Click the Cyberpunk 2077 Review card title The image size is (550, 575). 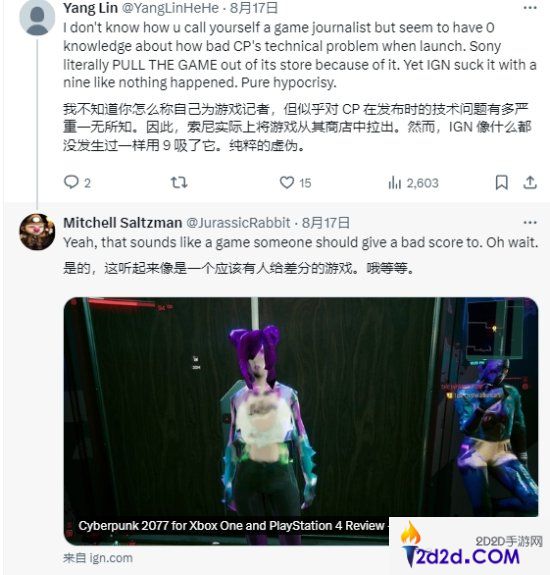click(232, 525)
